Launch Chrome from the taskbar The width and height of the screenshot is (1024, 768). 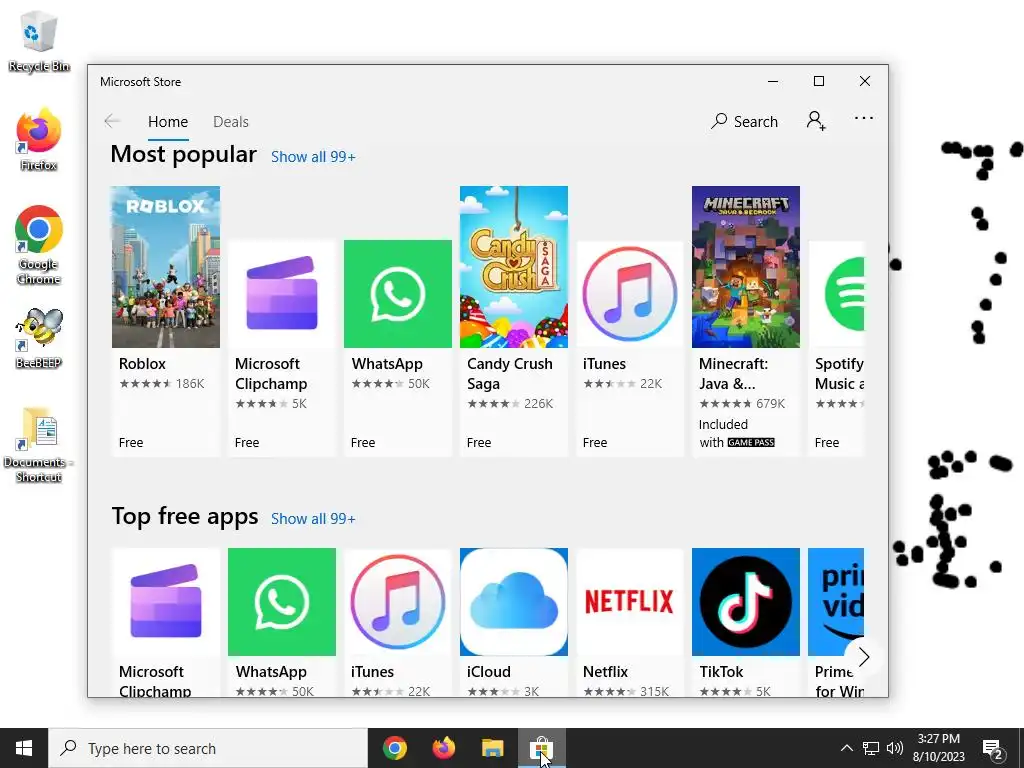coord(394,748)
